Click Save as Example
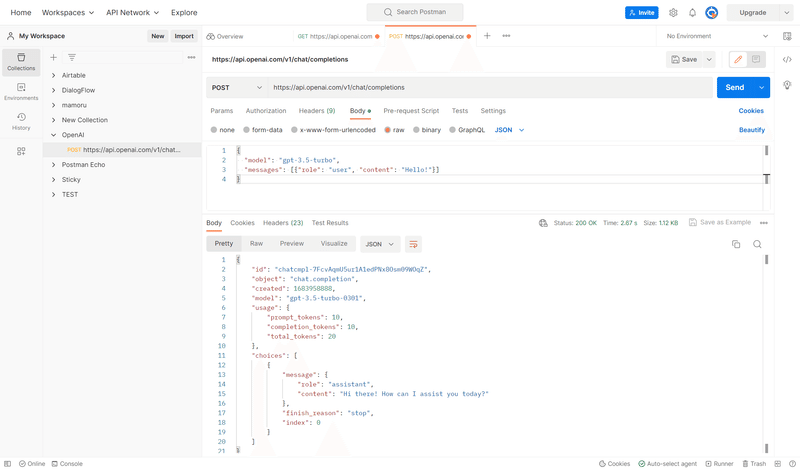Image resolution: width=800 pixels, height=470 pixels. point(720,222)
